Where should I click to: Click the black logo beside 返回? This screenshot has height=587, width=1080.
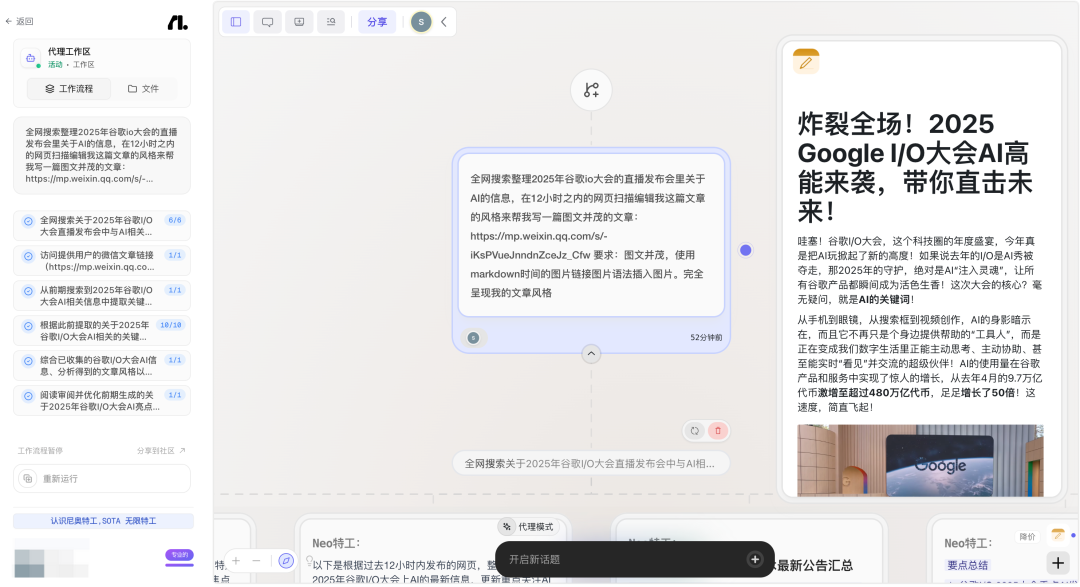pos(177,23)
